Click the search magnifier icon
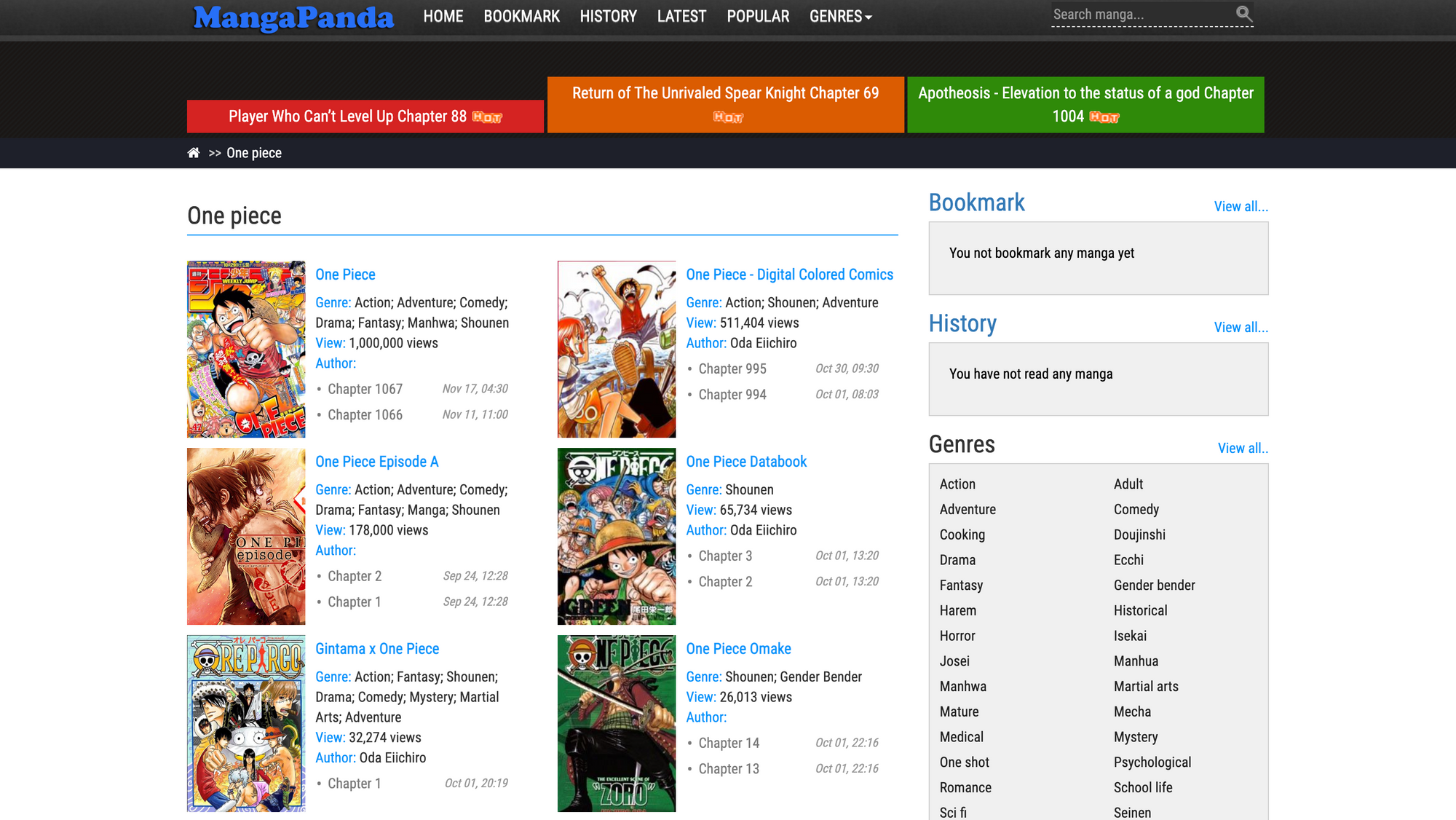The image size is (1456, 820). tap(1243, 13)
